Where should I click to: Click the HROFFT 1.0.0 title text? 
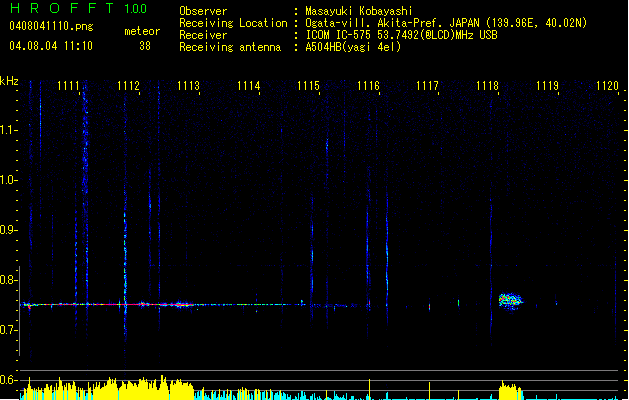pos(78,8)
